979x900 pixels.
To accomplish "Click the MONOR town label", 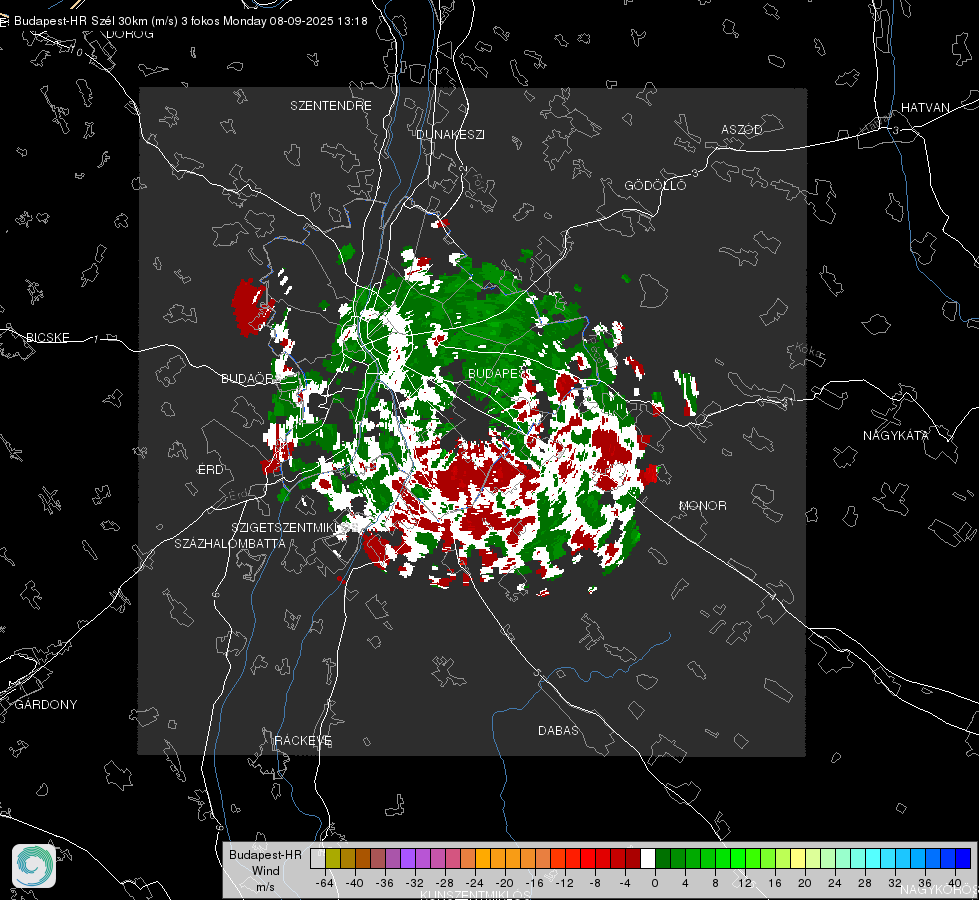I will (702, 505).
